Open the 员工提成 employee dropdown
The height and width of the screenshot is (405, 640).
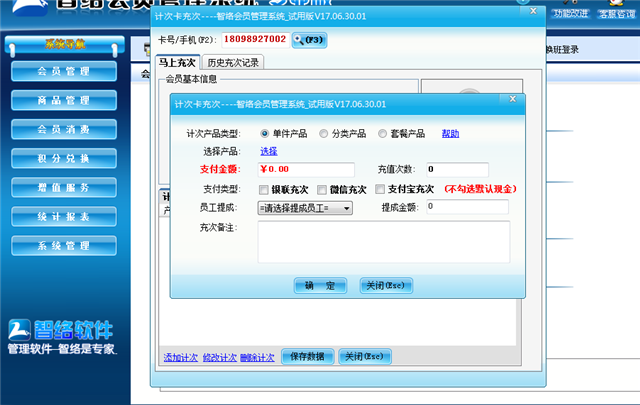tap(305, 208)
